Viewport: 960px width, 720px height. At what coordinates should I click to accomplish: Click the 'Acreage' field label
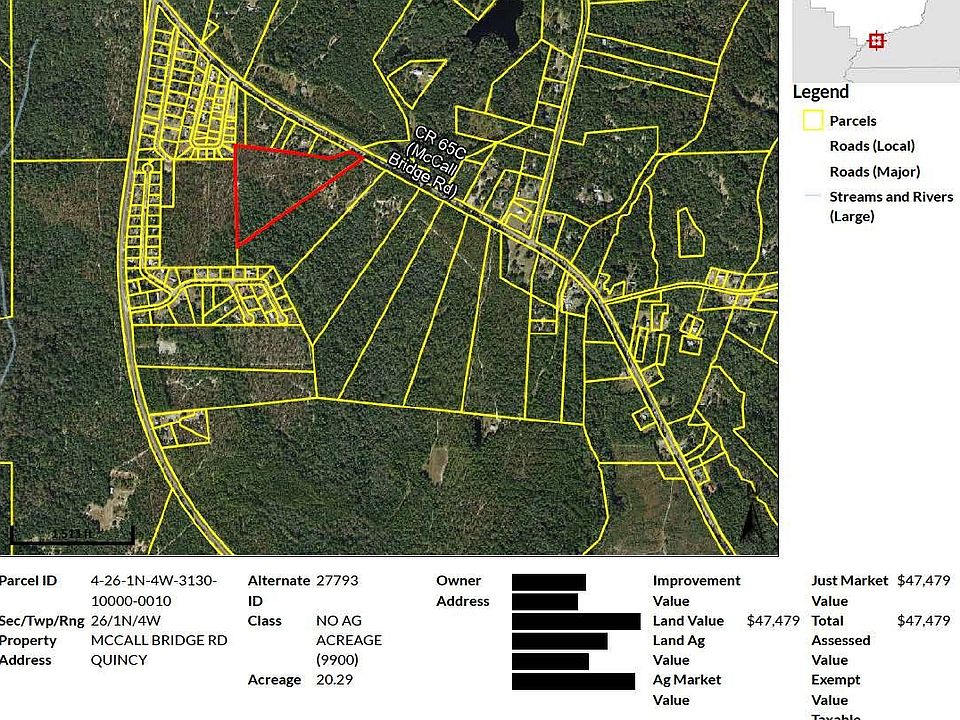274,680
